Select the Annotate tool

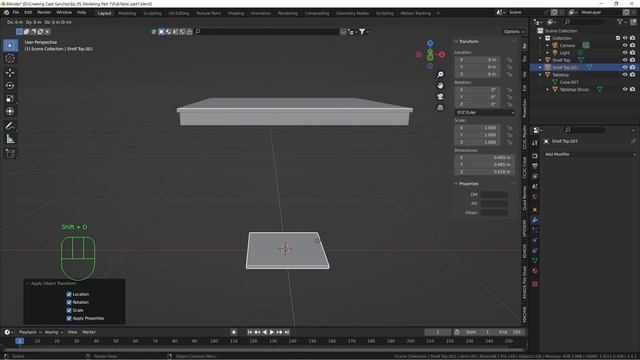tap(10, 126)
